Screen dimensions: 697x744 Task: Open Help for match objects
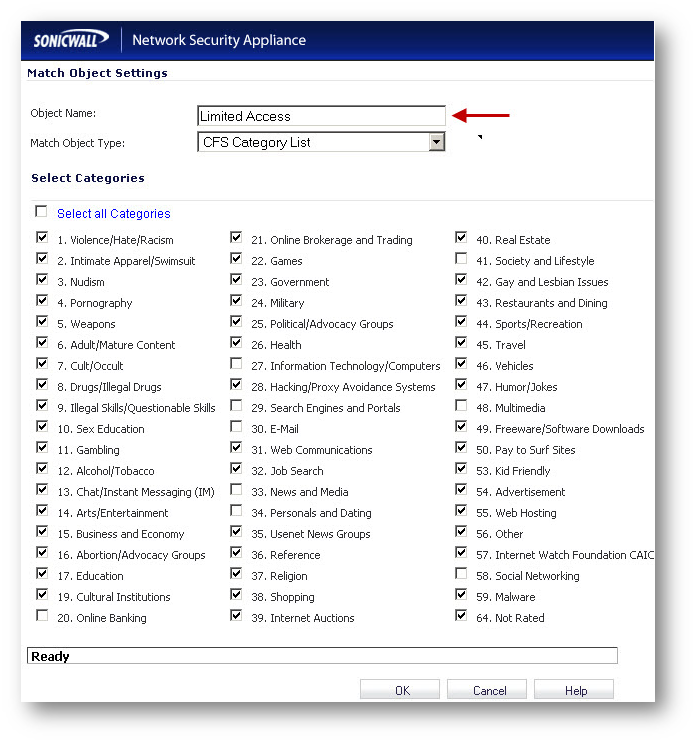574,690
